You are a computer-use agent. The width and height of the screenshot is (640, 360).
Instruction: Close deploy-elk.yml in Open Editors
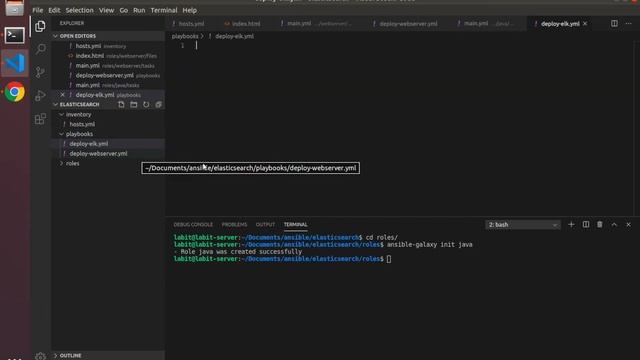62,95
